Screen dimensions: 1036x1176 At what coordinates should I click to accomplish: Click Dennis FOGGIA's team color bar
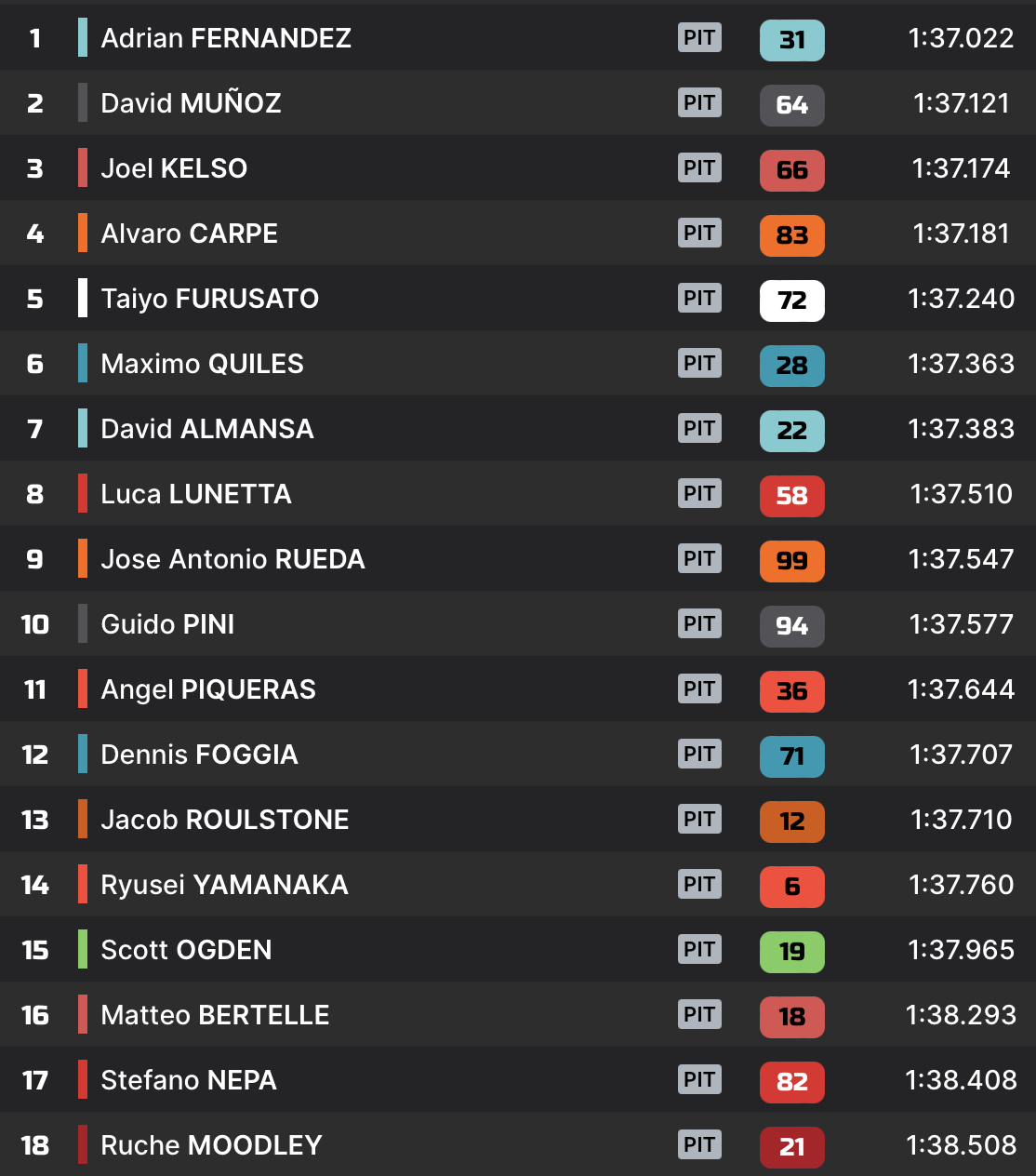[83, 754]
